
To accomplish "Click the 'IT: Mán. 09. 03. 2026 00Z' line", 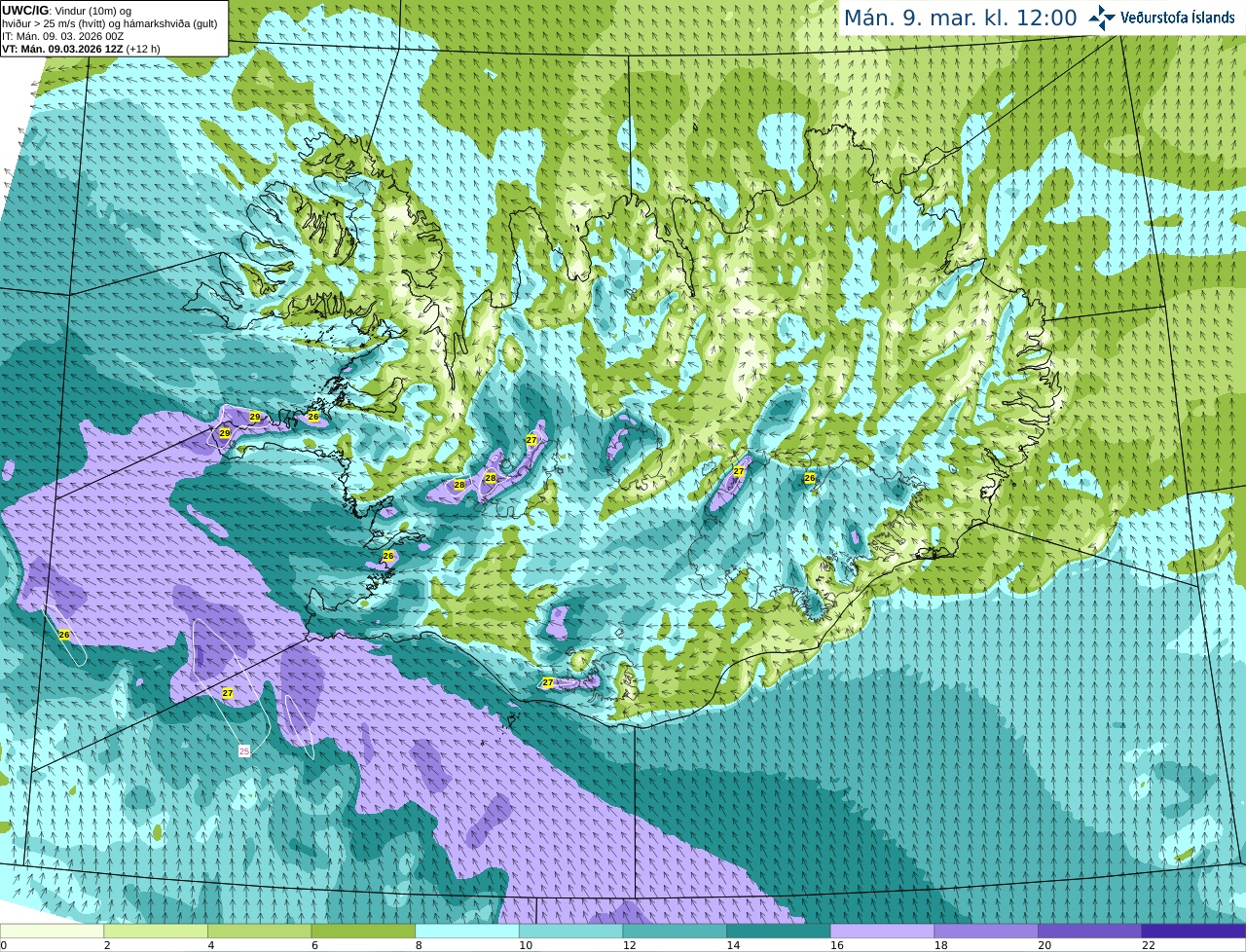I will click(x=62, y=36).
